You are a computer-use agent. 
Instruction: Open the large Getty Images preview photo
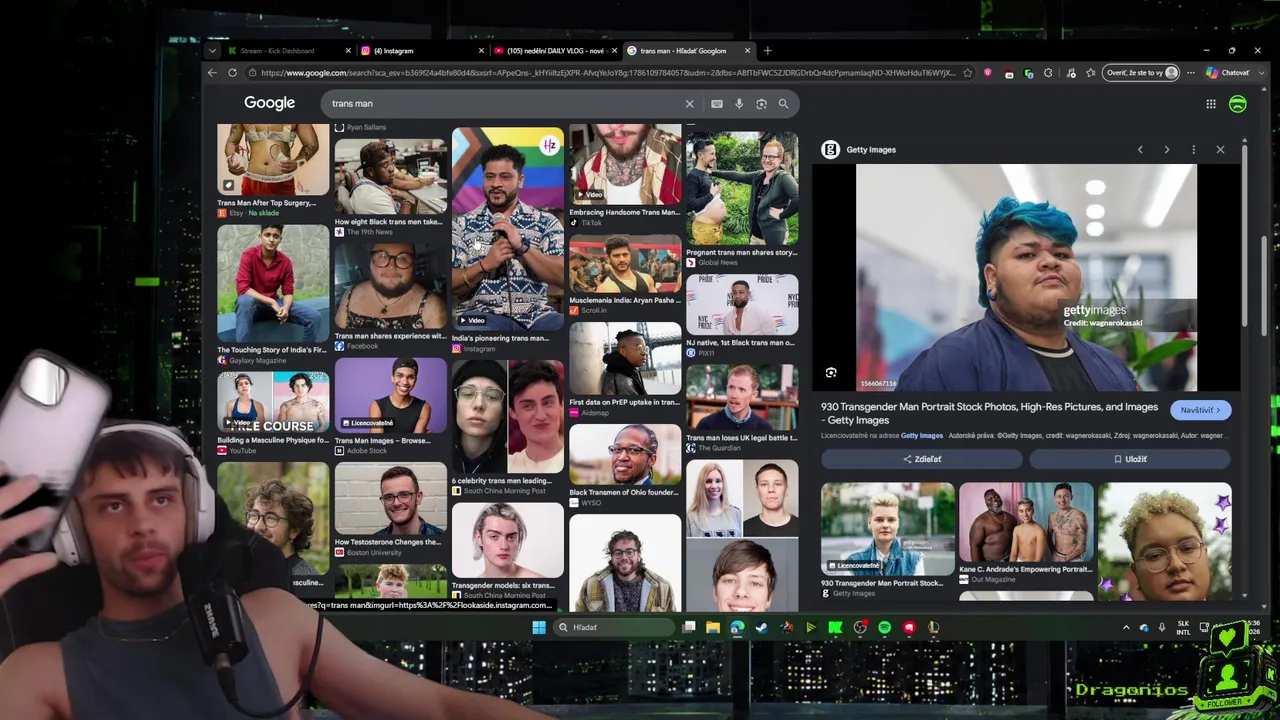[x=1026, y=278]
